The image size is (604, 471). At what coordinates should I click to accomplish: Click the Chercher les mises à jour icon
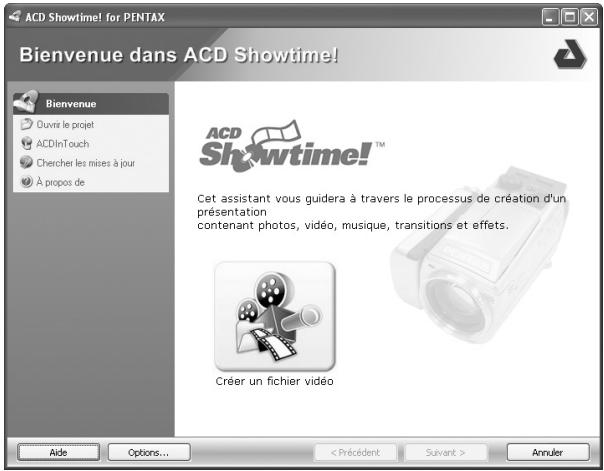27,162
